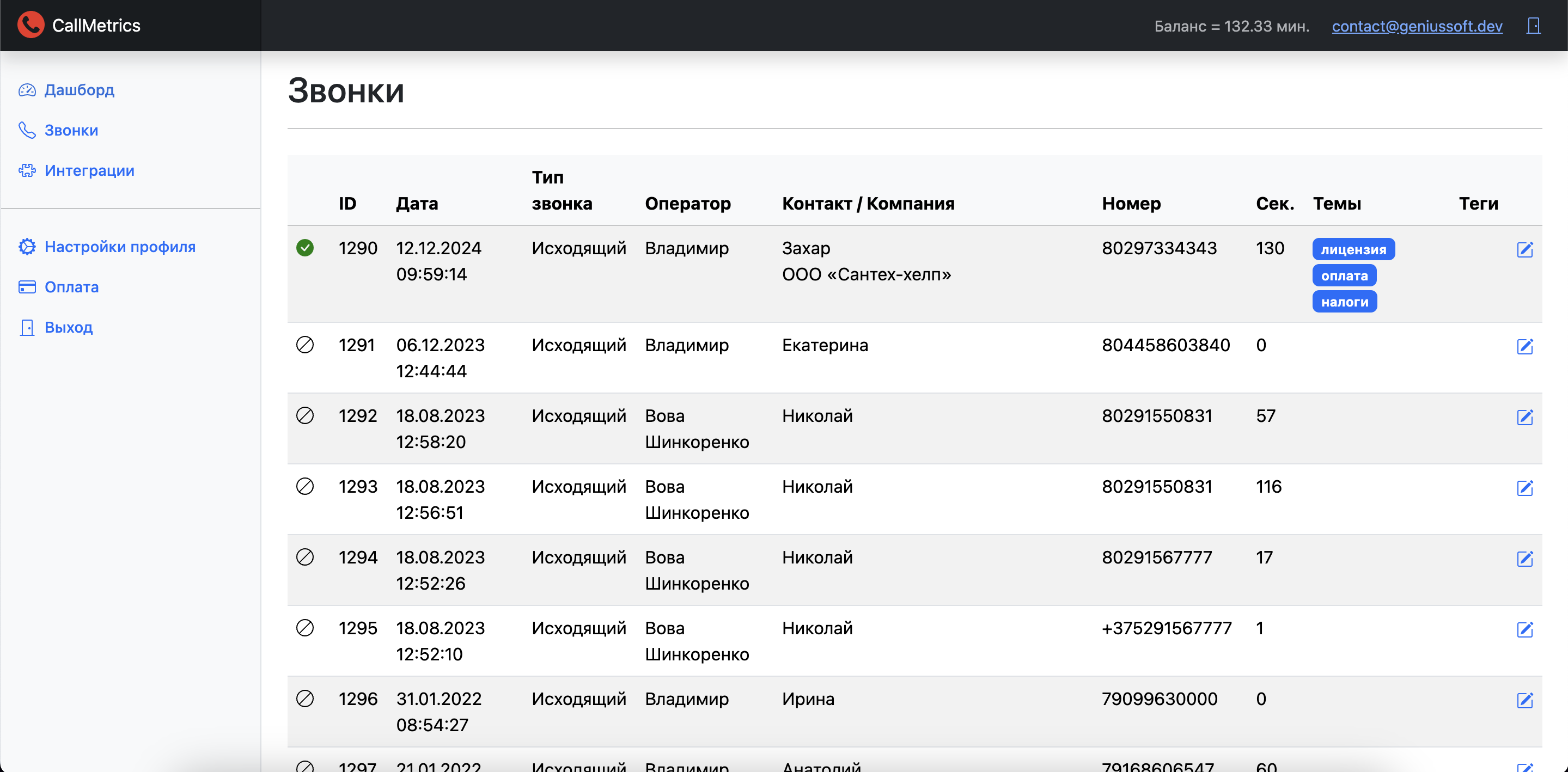This screenshot has width=1568, height=772.
Task: Click the Звонки page heading
Action: [346, 90]
